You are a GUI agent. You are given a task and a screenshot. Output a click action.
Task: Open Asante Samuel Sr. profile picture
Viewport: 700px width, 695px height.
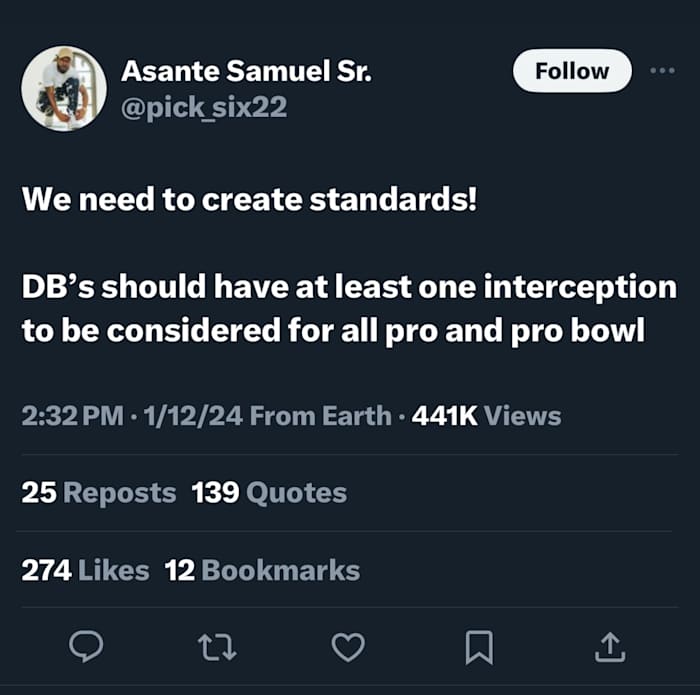point(63,88)
